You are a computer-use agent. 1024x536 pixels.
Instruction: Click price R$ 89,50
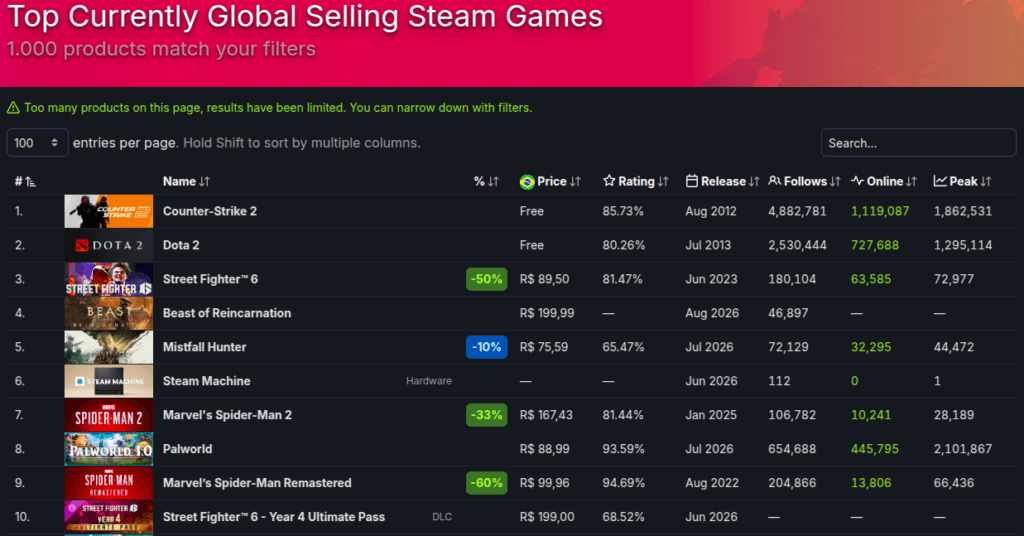[x=544, y=279]
